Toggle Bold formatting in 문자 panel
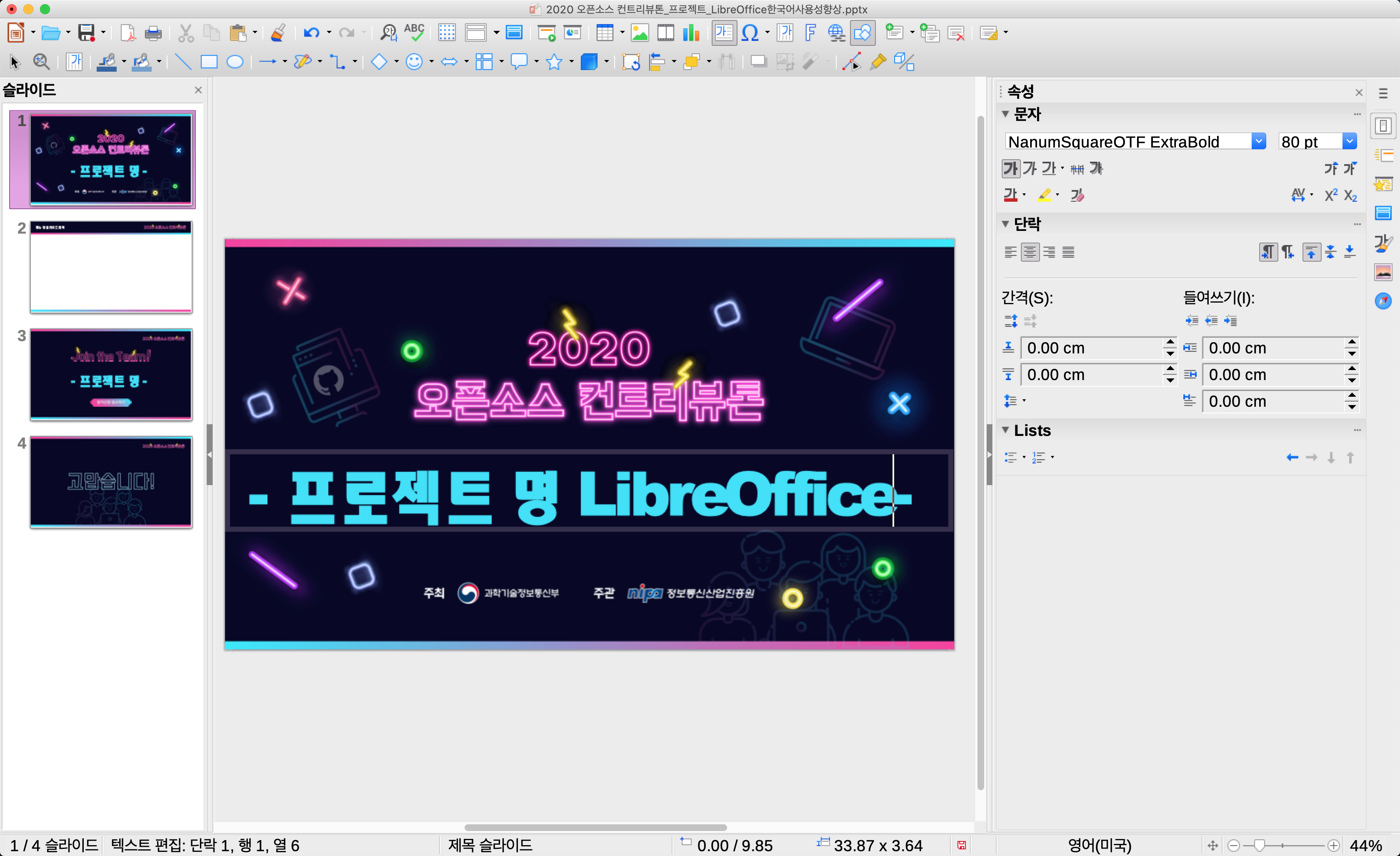The width and height of the screenshot is (1400, 856). pyautogui.click(x=1010, y=168)
